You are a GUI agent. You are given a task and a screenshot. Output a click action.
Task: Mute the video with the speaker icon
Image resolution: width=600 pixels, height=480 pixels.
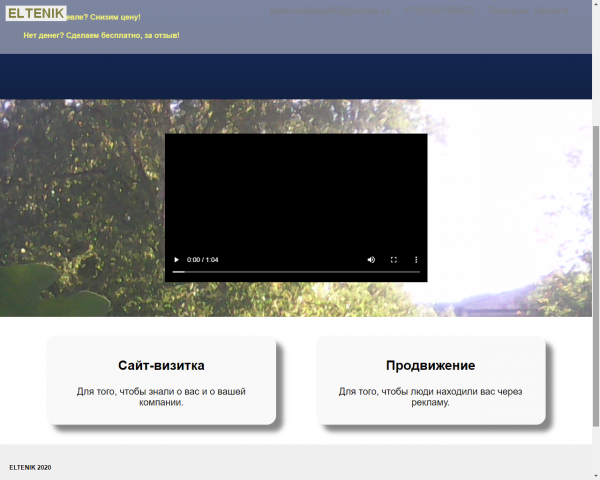click(371, 260)
